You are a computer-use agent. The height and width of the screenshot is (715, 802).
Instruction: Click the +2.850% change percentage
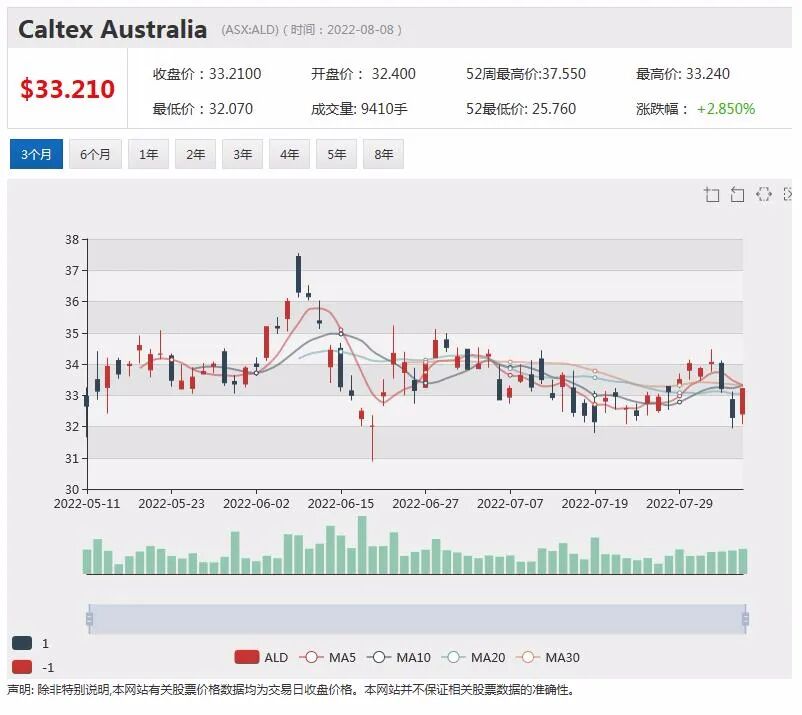click(x=726, y=109)
